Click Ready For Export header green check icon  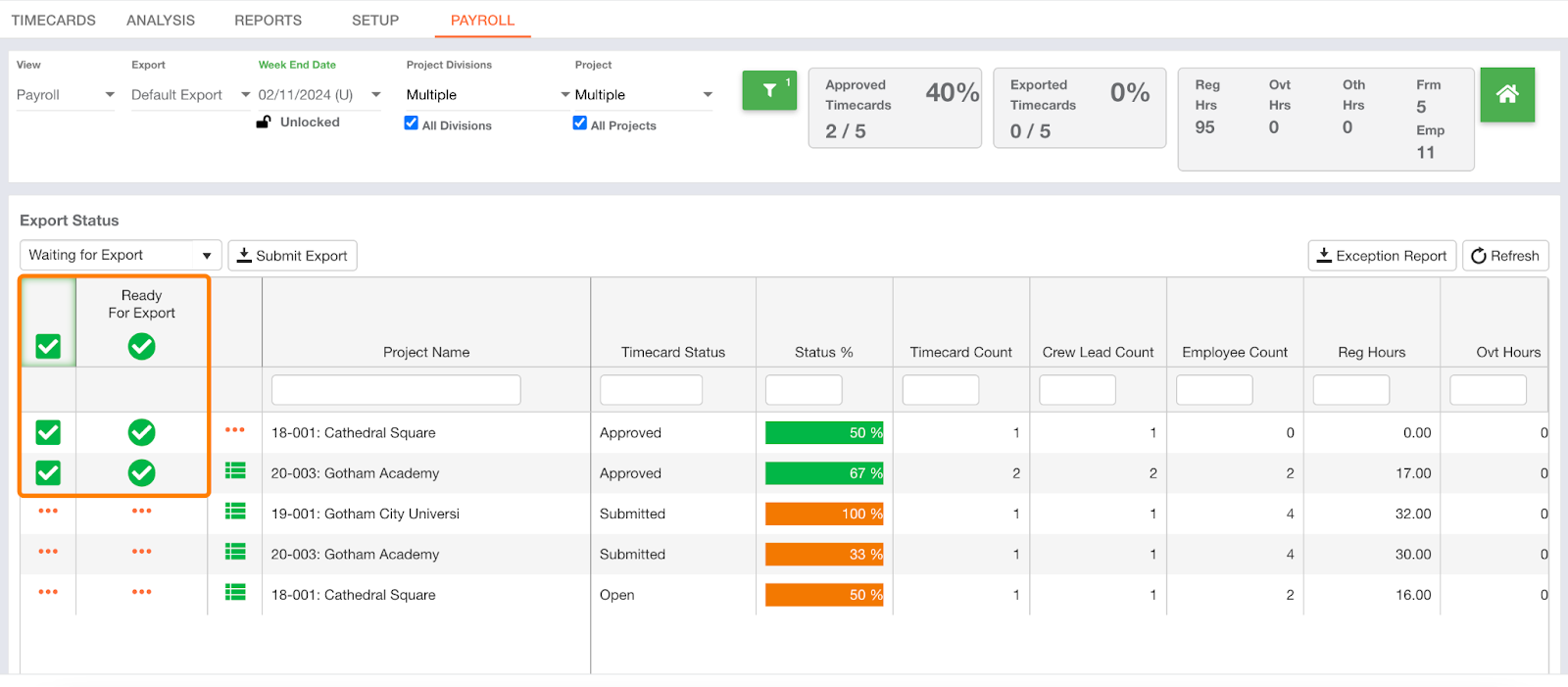click(142, 346)
